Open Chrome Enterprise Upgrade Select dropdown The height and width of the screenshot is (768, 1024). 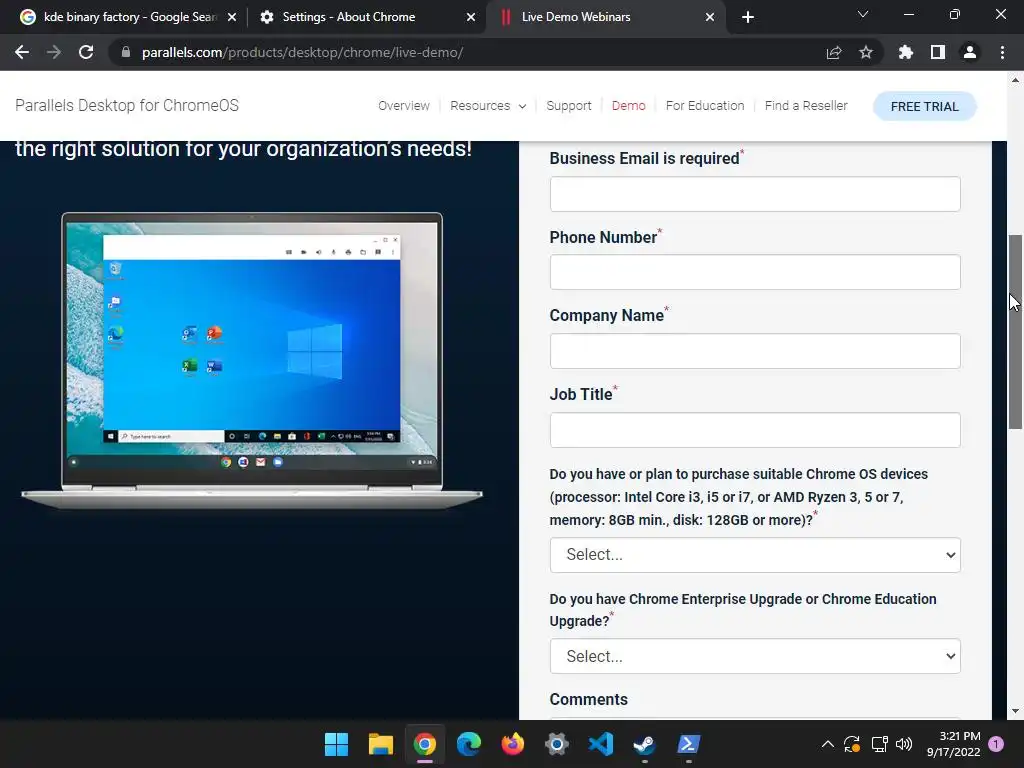tap(755, 656)
